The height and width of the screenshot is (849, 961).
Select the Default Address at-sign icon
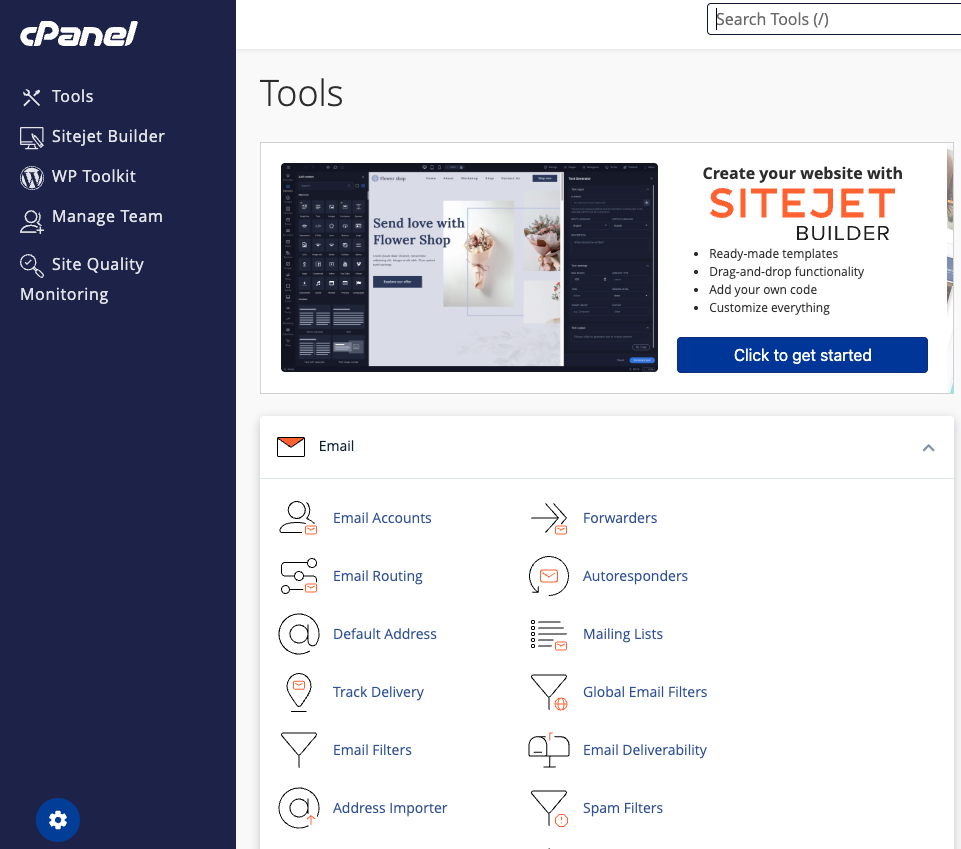(x=299, y=634)
